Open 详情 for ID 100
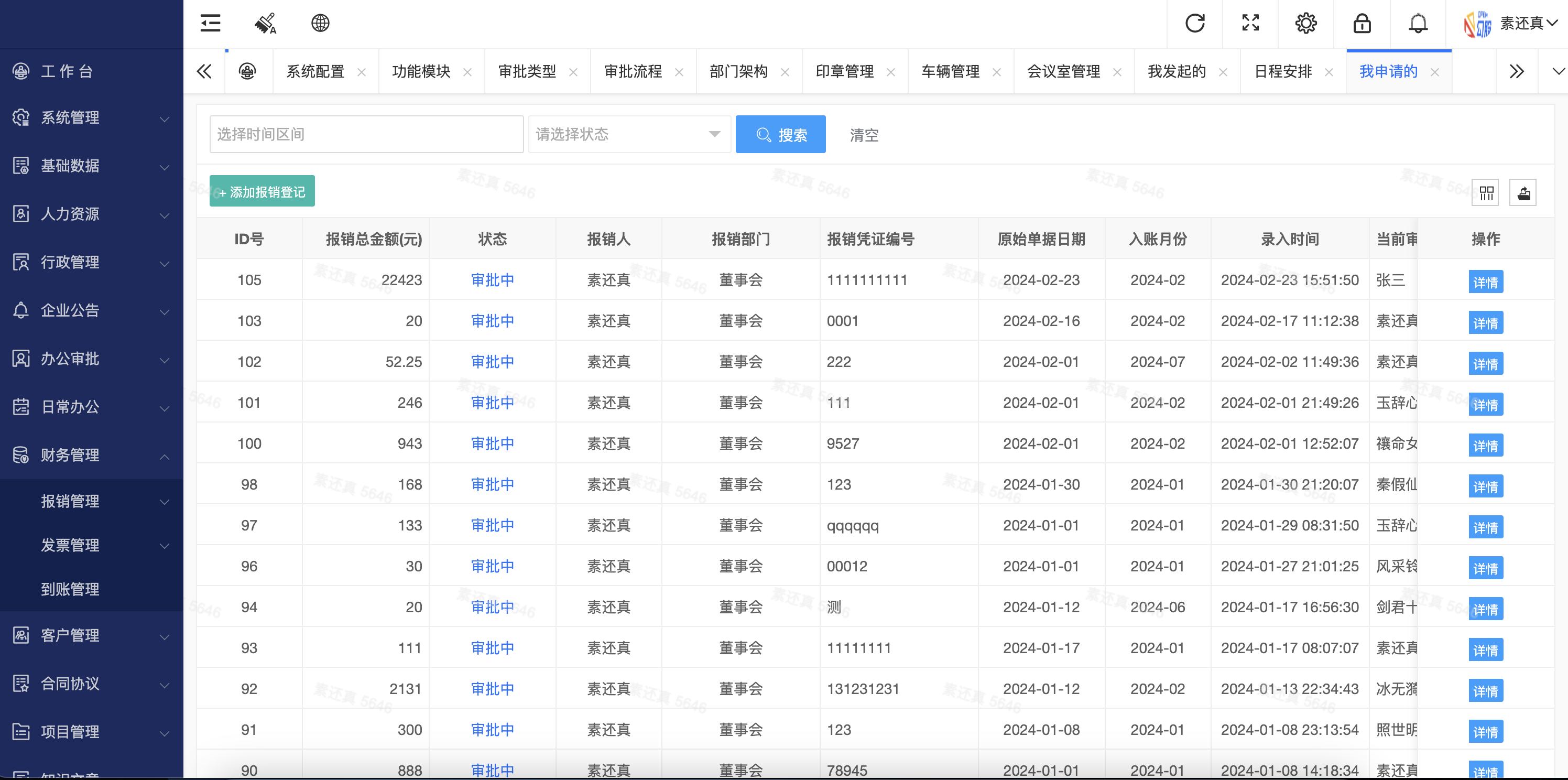The width and height of the screenshot is (1568, 780). click(x=1485, y=445)
